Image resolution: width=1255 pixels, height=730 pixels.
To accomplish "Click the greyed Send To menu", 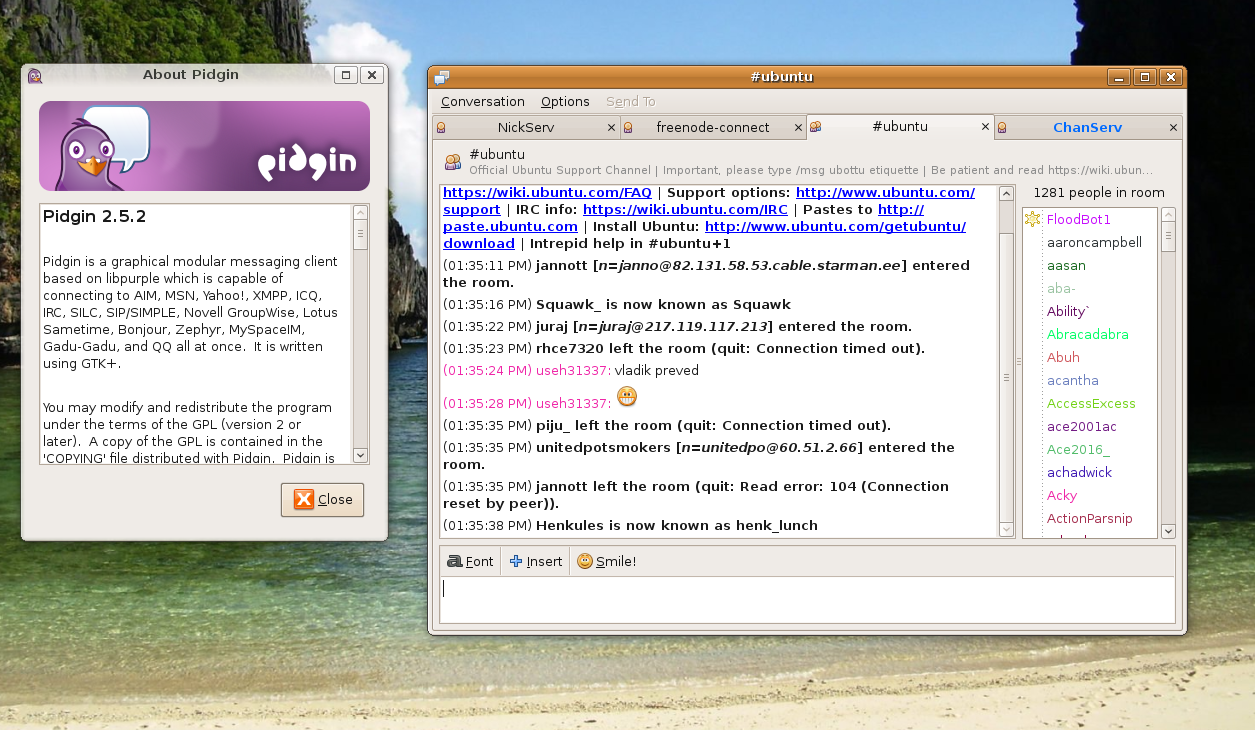I will (630, 101).
